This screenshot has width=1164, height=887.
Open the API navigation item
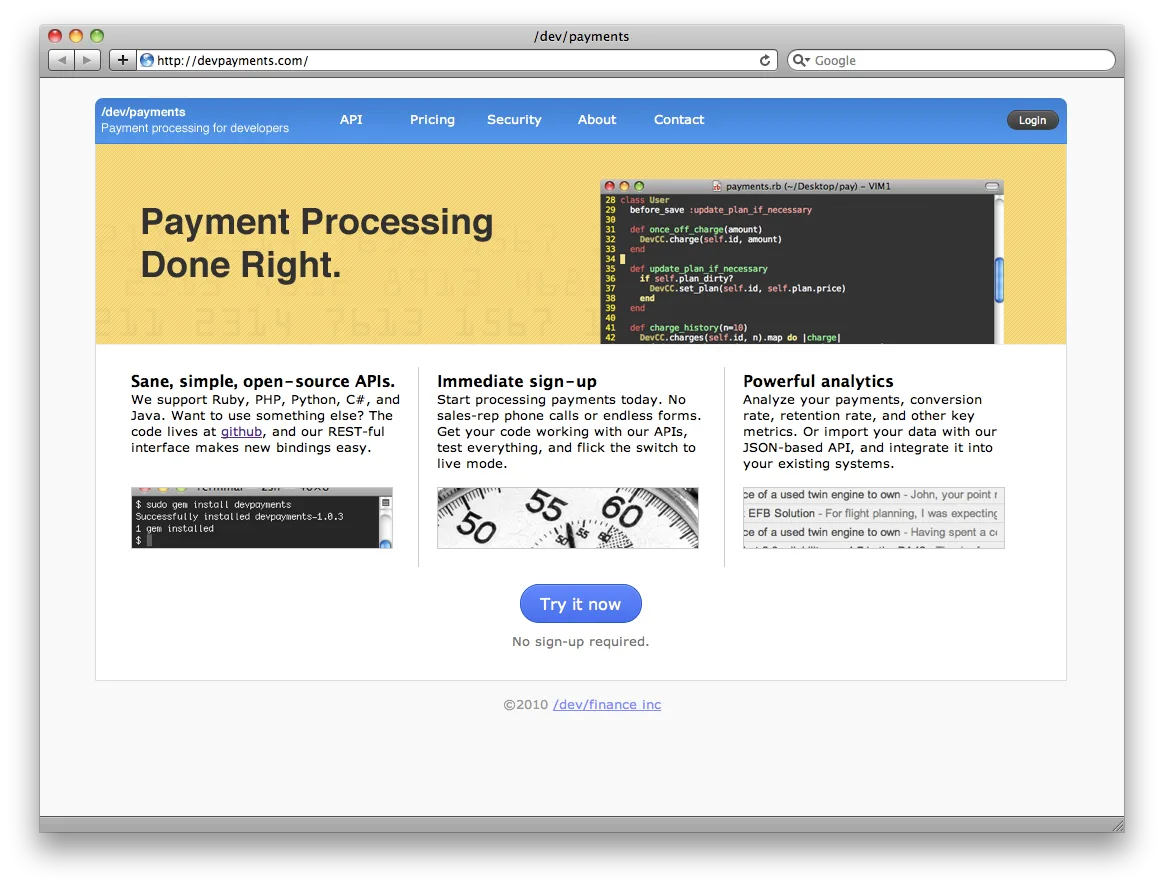coord(351,119)
